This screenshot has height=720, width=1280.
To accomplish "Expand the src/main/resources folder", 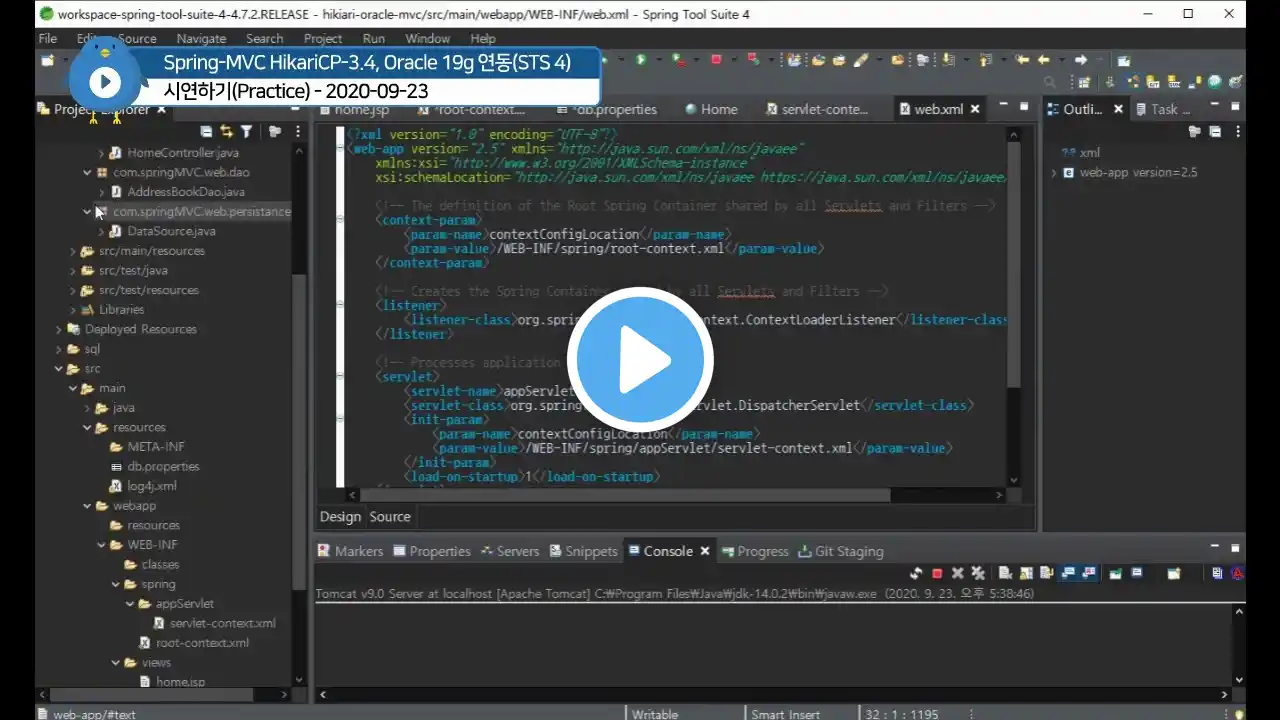I will pos(73,251).
